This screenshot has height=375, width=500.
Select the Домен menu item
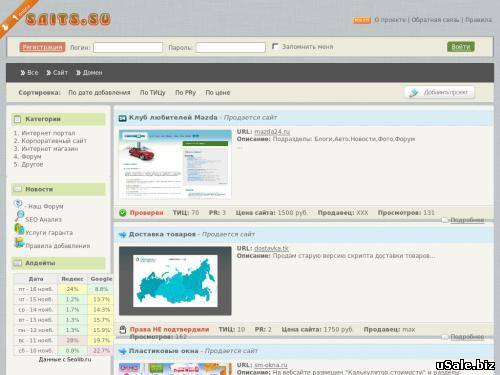(x=89, y=73)
